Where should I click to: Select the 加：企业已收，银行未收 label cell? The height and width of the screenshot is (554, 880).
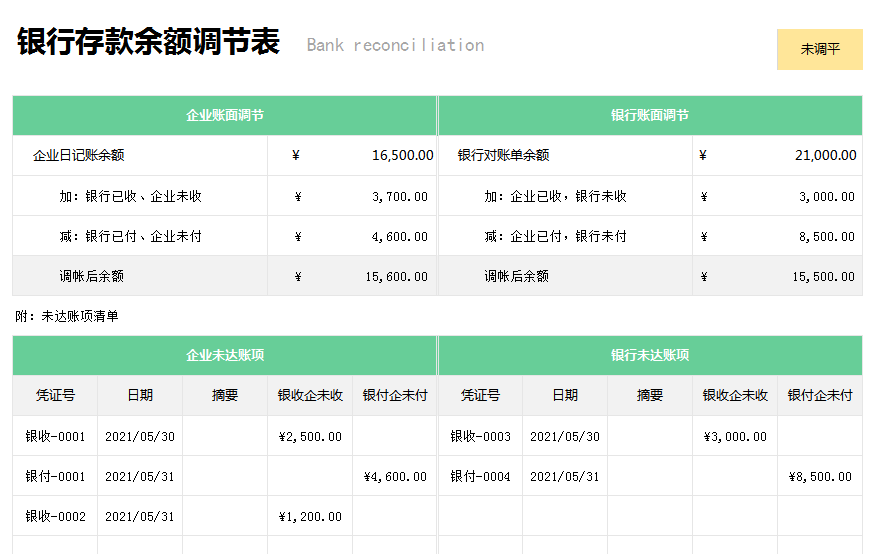point(555,196)
